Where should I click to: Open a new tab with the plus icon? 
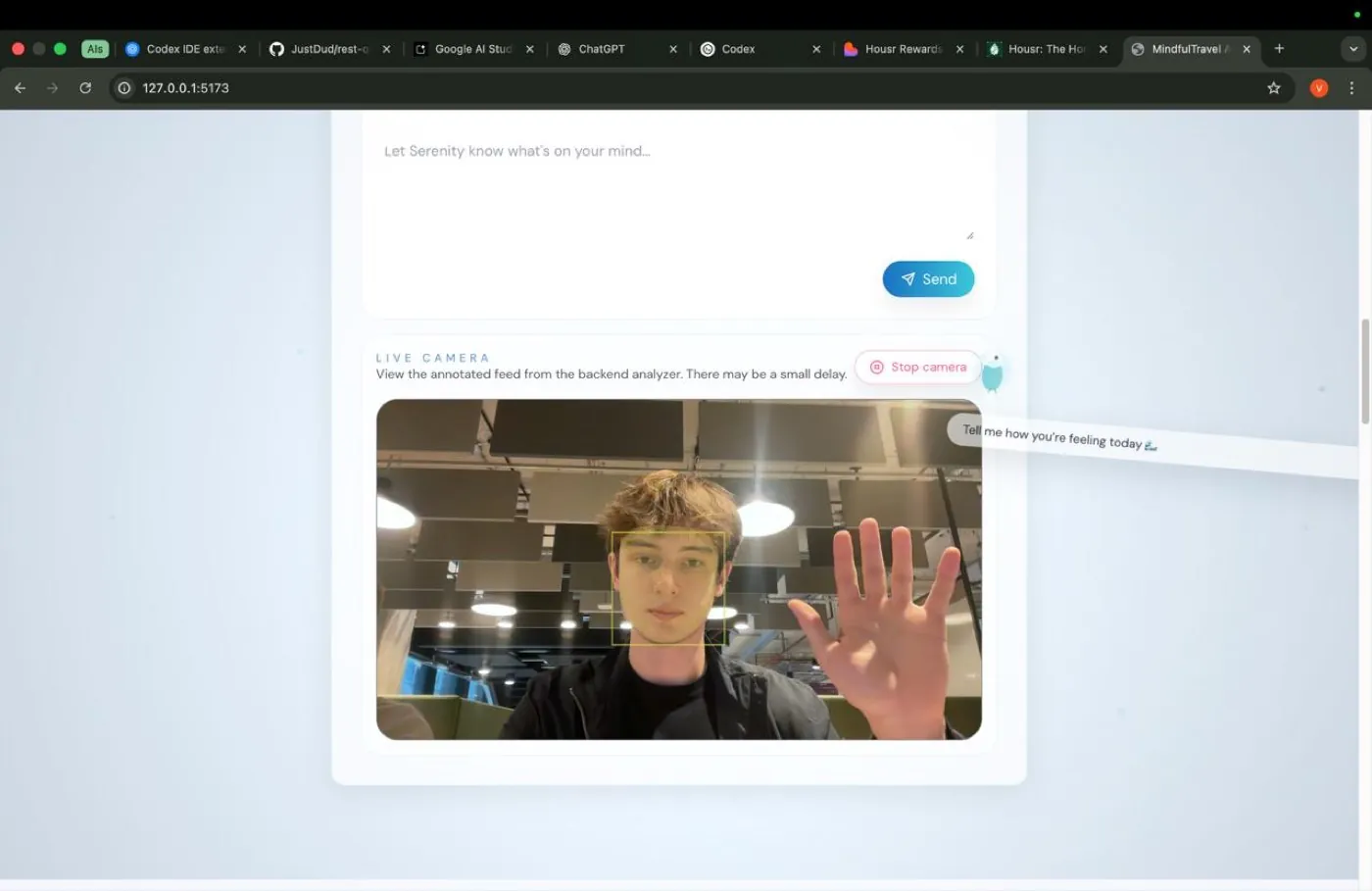point(1279,49)
